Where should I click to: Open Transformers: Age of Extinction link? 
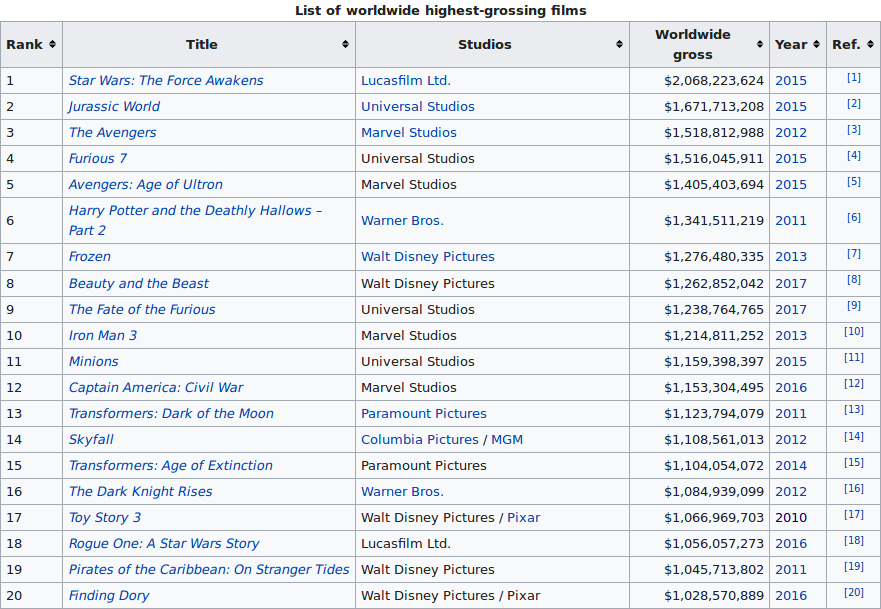point(170,465)
